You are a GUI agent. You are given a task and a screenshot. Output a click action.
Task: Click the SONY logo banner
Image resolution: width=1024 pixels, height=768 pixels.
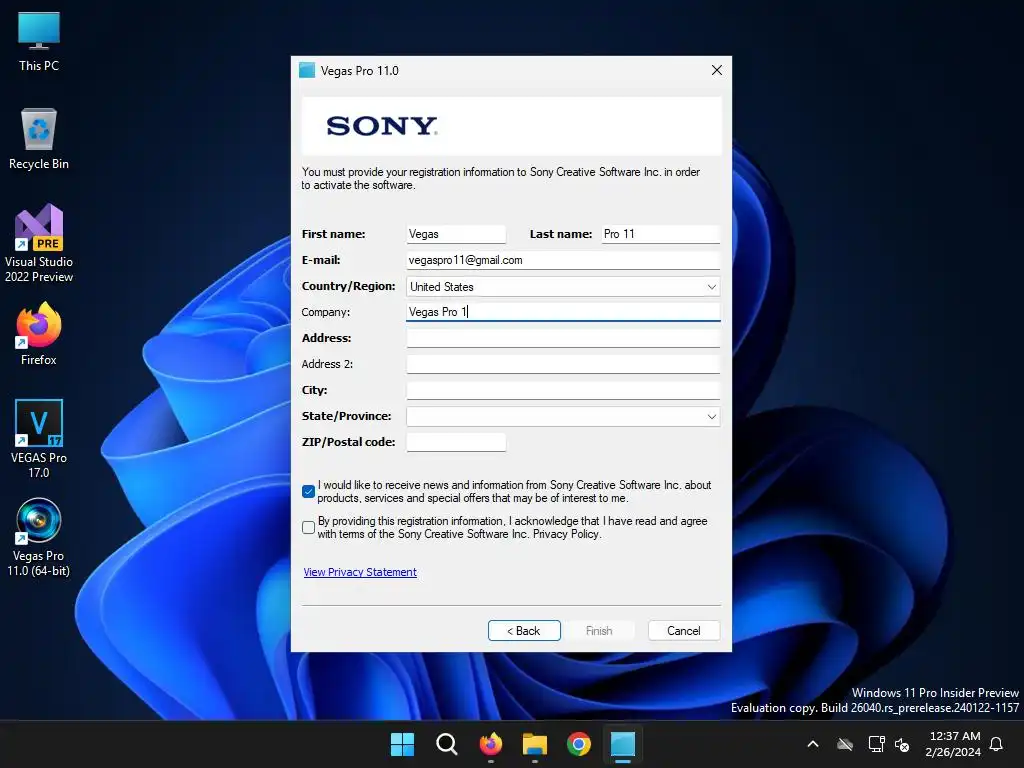coord(511,126)
